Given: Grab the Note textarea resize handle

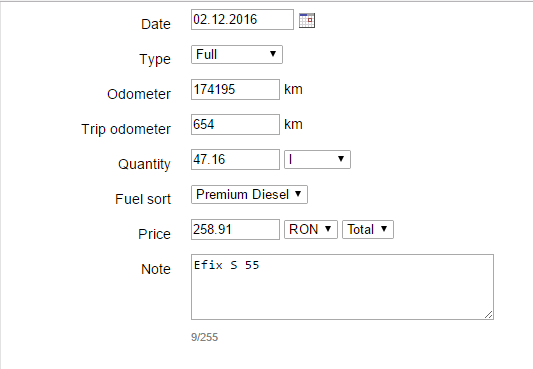Looking at the screenshot, I should 488,315.
